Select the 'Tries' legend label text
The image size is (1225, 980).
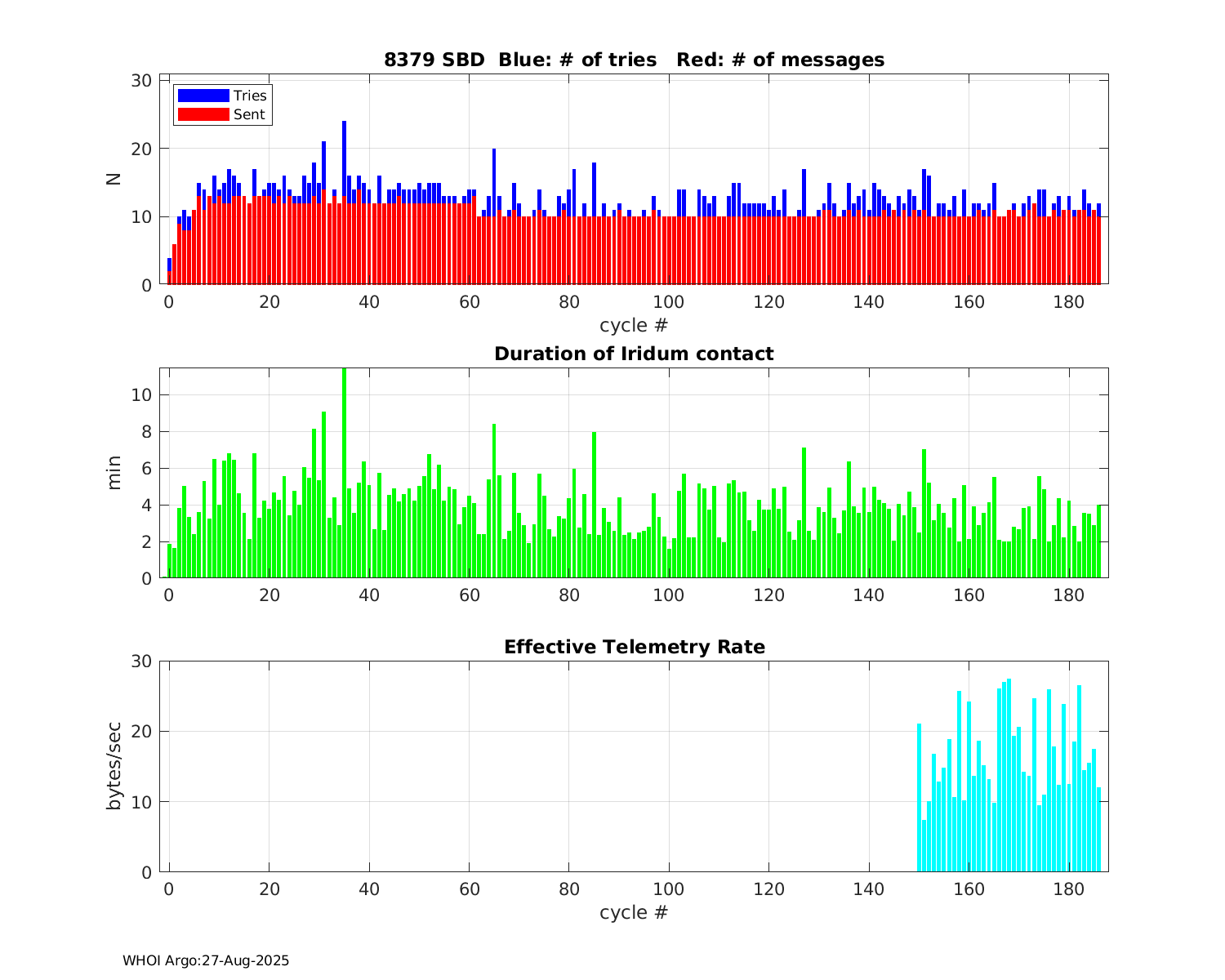[250, 96]
